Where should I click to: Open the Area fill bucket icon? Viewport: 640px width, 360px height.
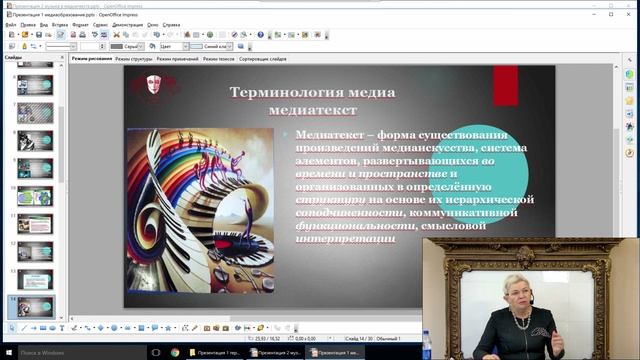pos(152,46)
